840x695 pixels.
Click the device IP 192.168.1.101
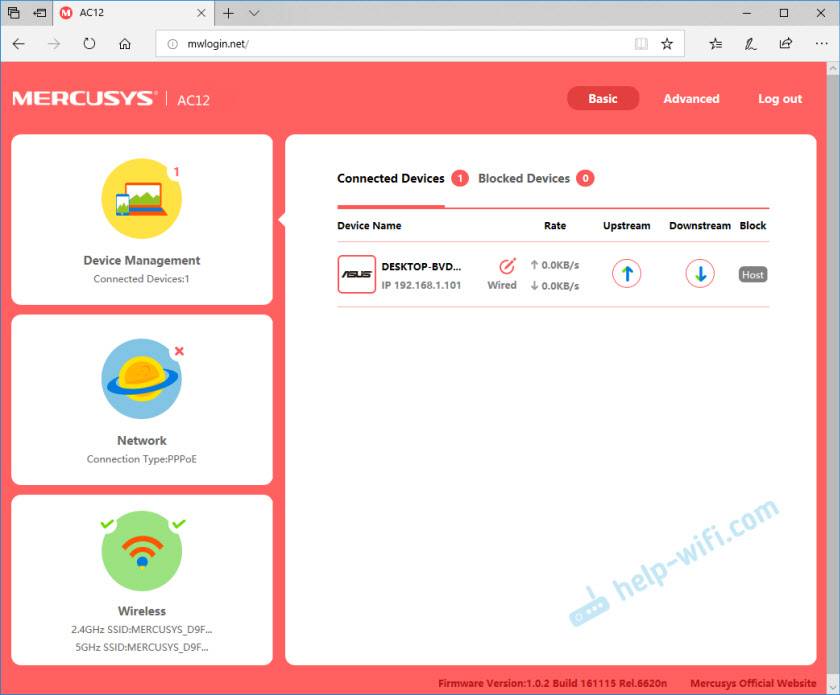coord(421,285)
